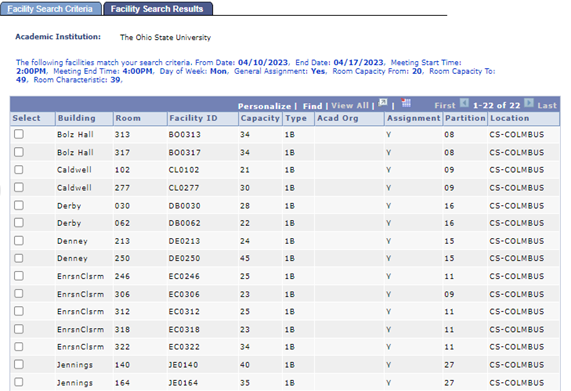
Task: Sort by Building column header
Action: pos(76,118)
